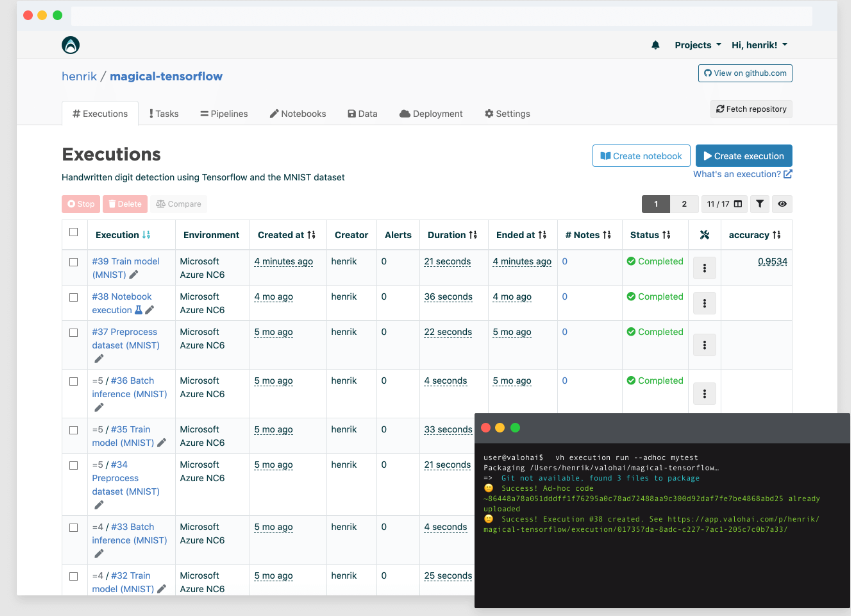This screenshot has width=851, height=616.
Task: Switch to the Notebooks tab
Action: click(x=298, y=113)
